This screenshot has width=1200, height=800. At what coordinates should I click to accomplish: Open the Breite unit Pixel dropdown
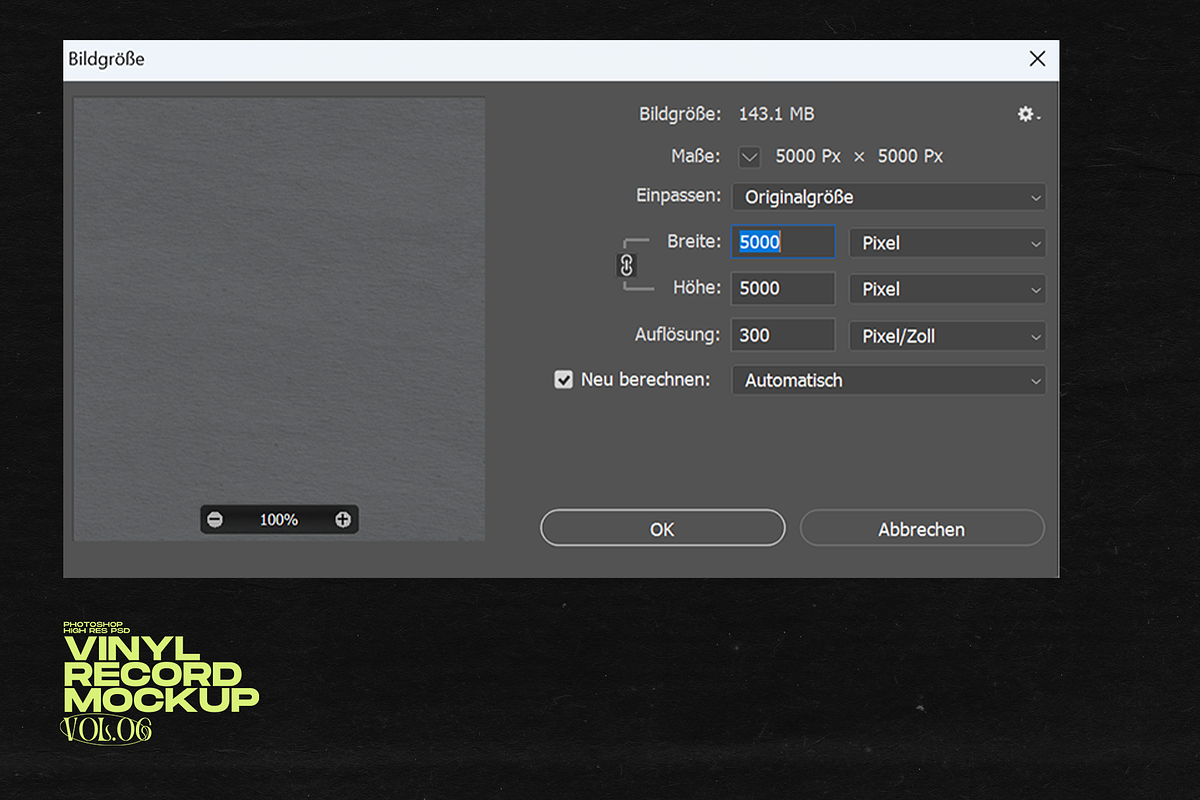coord(947,243)
